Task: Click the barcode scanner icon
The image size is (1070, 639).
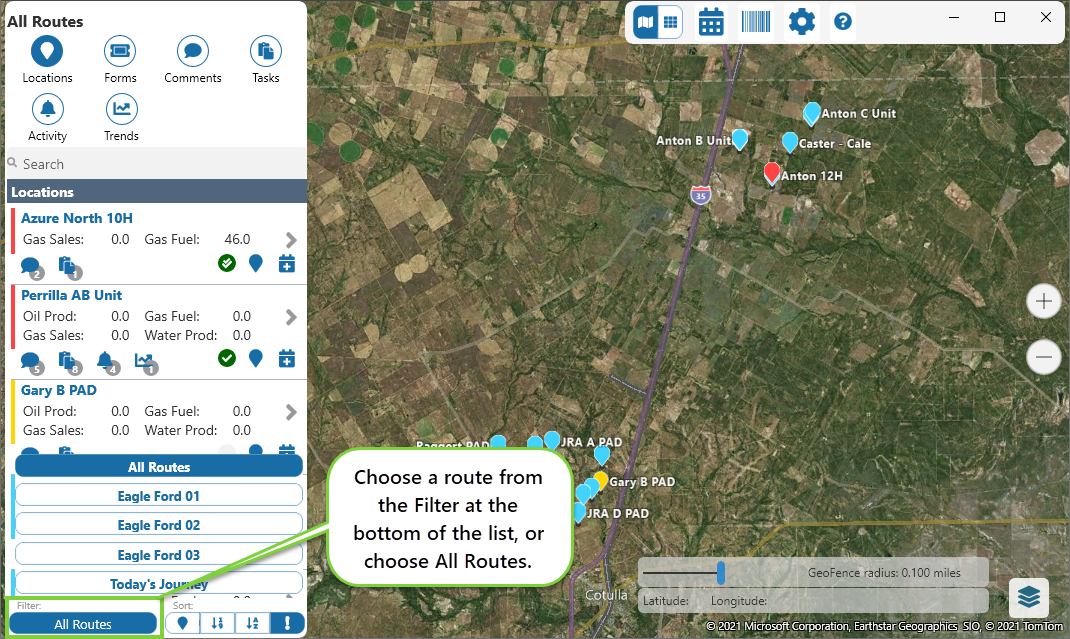Action: tap(755, 23)
